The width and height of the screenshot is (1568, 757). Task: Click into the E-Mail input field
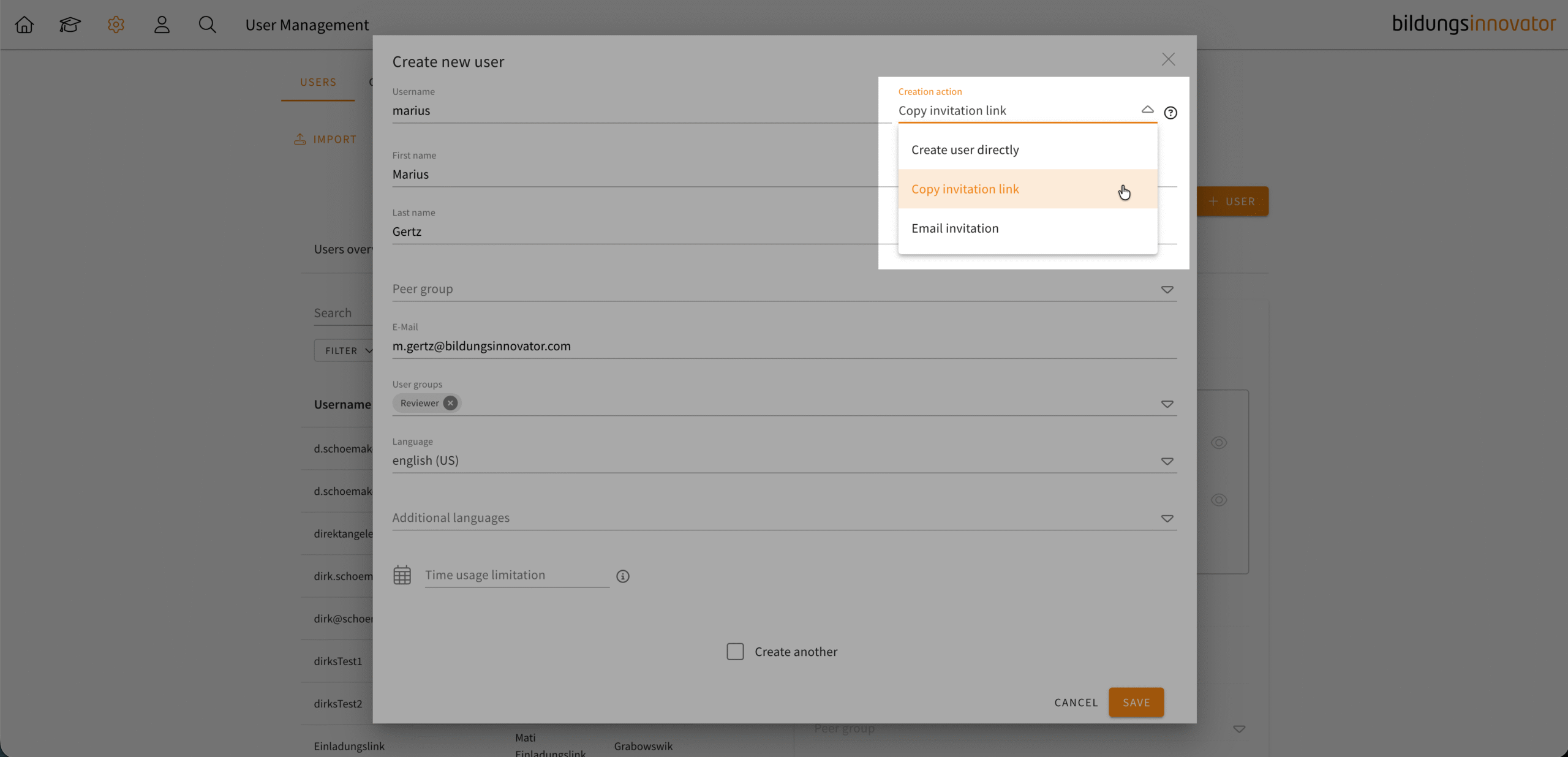pyautogui.click(x=784, y=346)
